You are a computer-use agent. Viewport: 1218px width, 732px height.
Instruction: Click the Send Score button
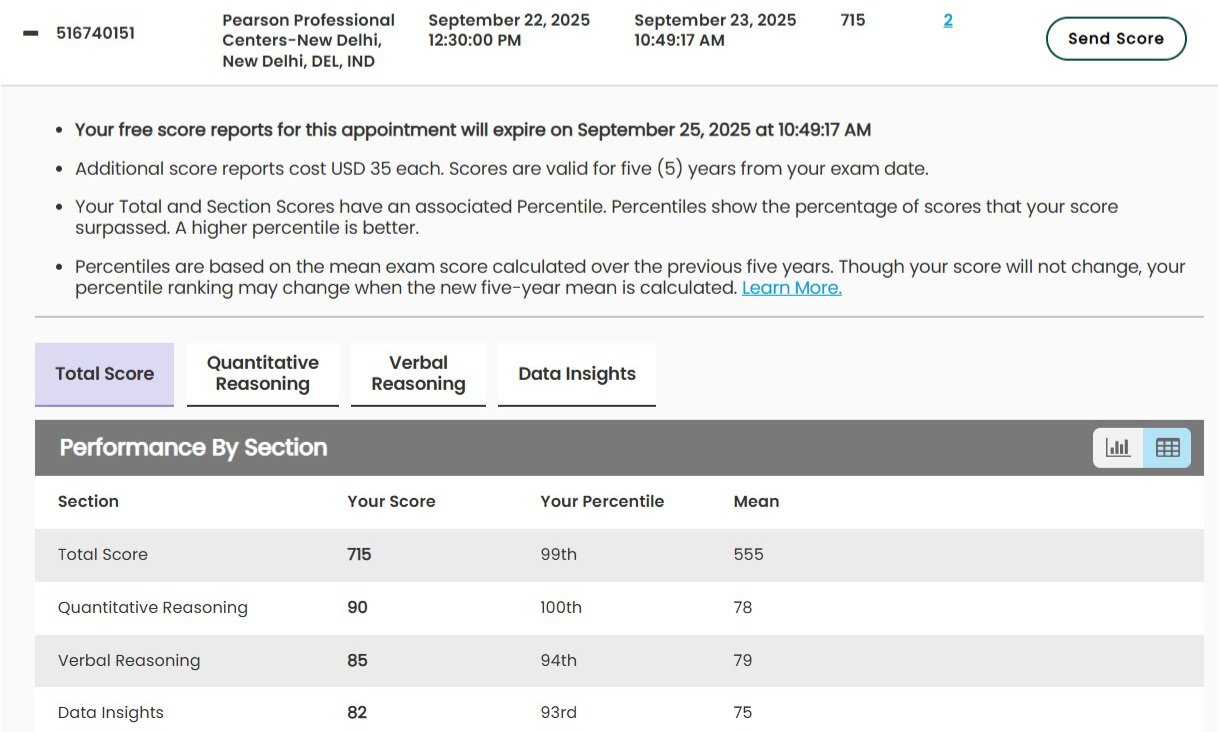(1115, 39)
